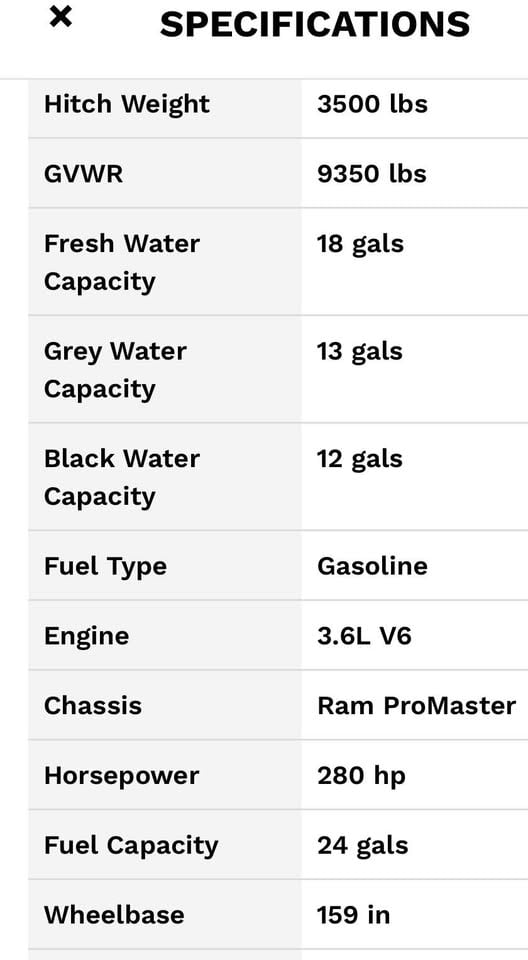
Task: Select the 13 gals grey water value
Action: [x=360, y=351]
